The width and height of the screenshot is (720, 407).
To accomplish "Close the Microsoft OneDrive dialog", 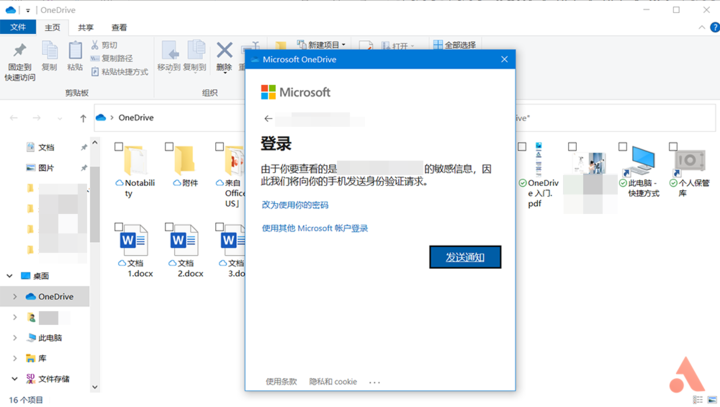I will 504,59.
